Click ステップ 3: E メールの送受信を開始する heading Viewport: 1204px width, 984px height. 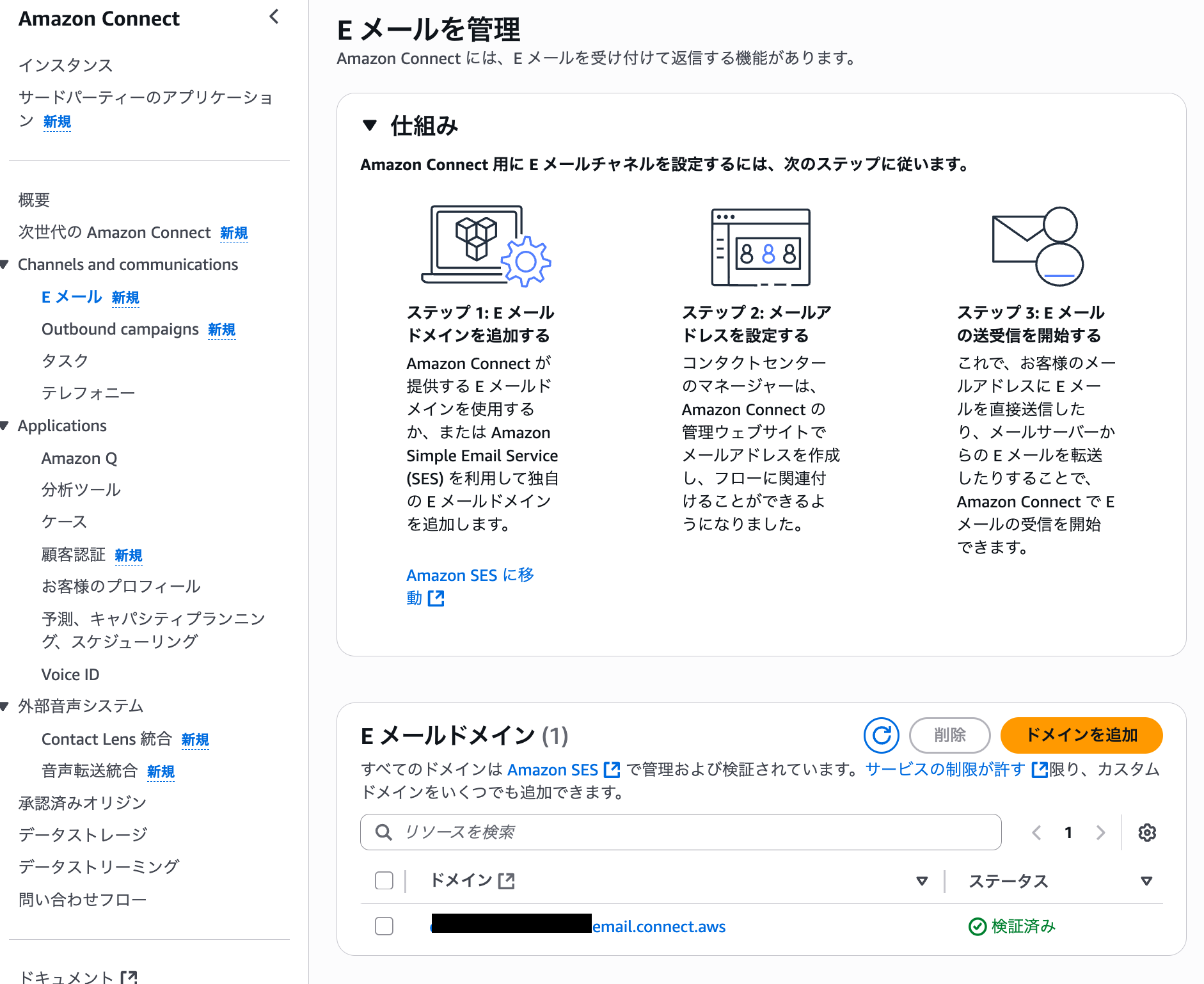(x=1031, y=324)
